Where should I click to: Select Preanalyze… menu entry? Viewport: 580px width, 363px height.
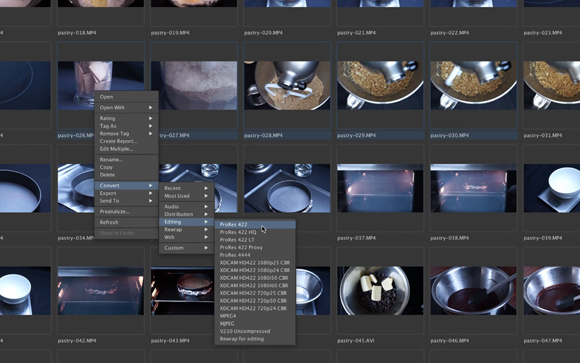point(126,211)
